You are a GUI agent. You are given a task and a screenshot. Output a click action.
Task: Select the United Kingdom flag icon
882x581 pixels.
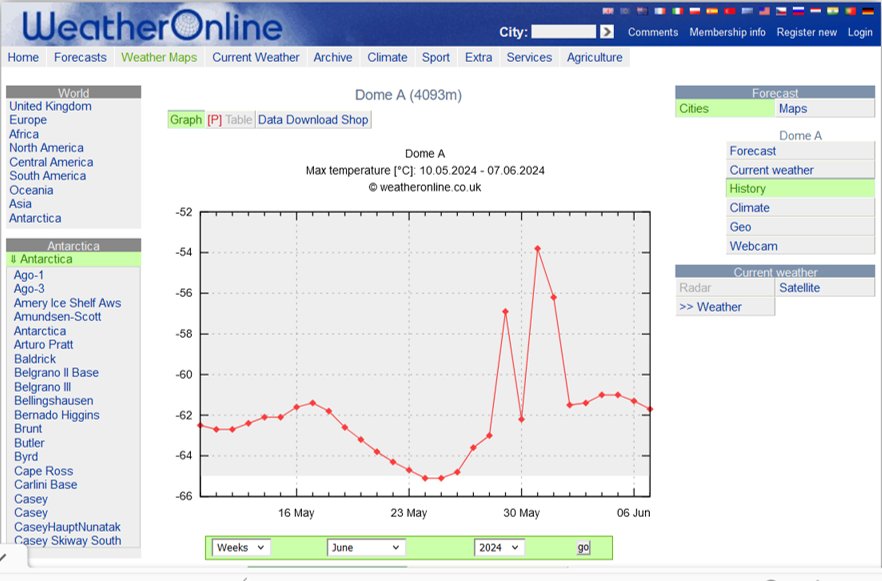608,11
